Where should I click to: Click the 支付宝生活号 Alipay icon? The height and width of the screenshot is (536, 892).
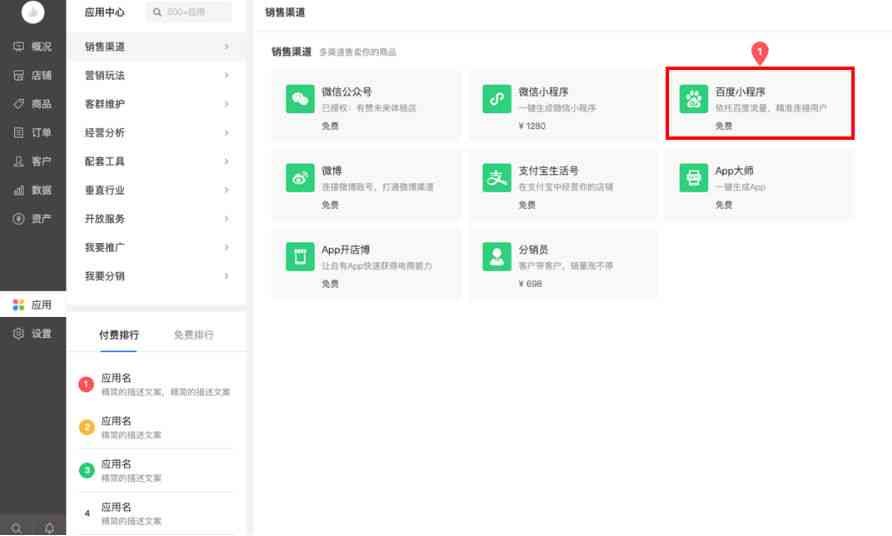click(x=497, y=178)
